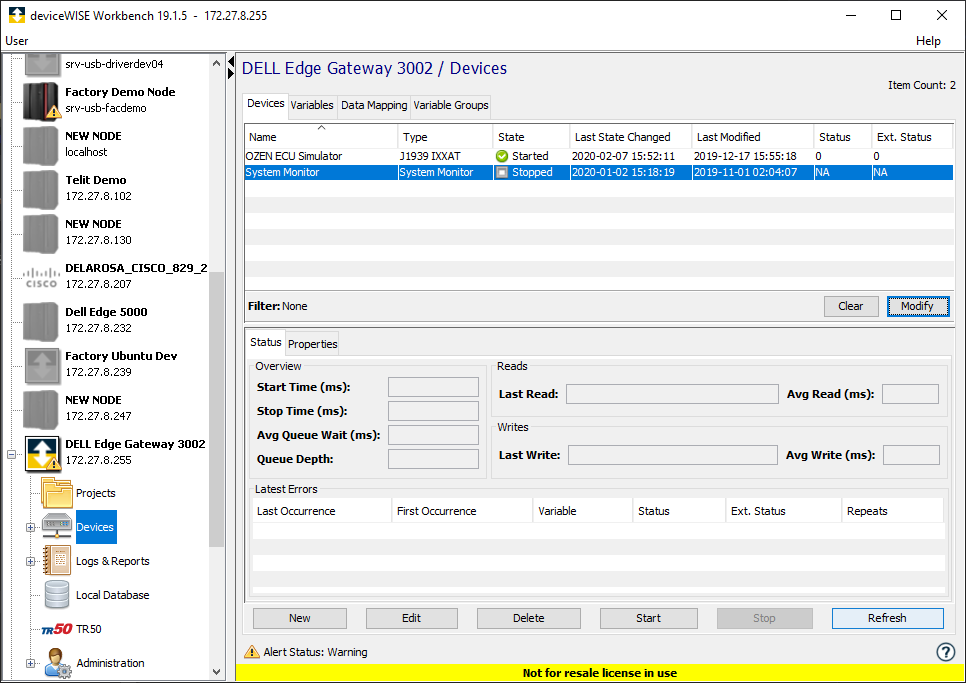Click the Projects folder icon
The height and width of the screenshot is (683, 966).
coord(57,493)
